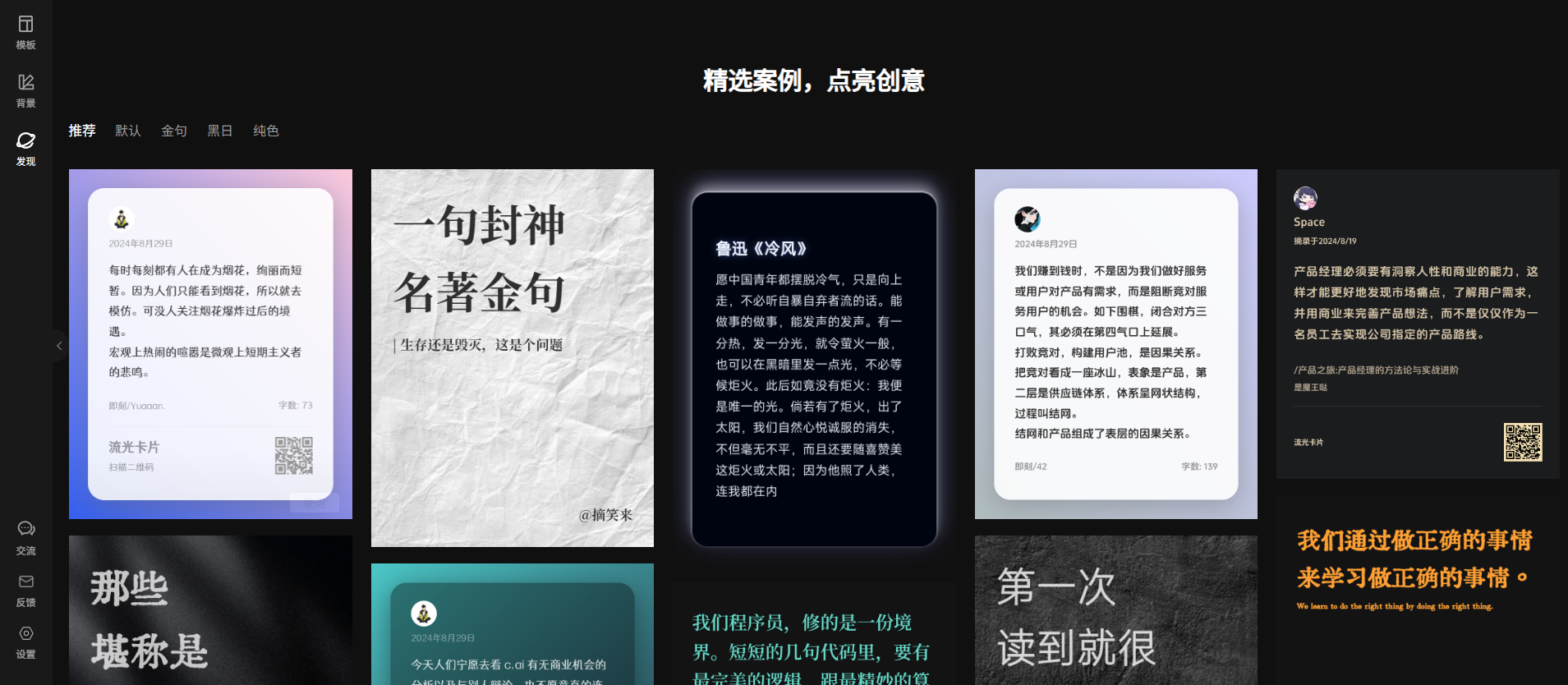The width and height of the screenshot is (1568, 685).
Task: Select the 发现 discover sidebar icon
Action: 25,149
